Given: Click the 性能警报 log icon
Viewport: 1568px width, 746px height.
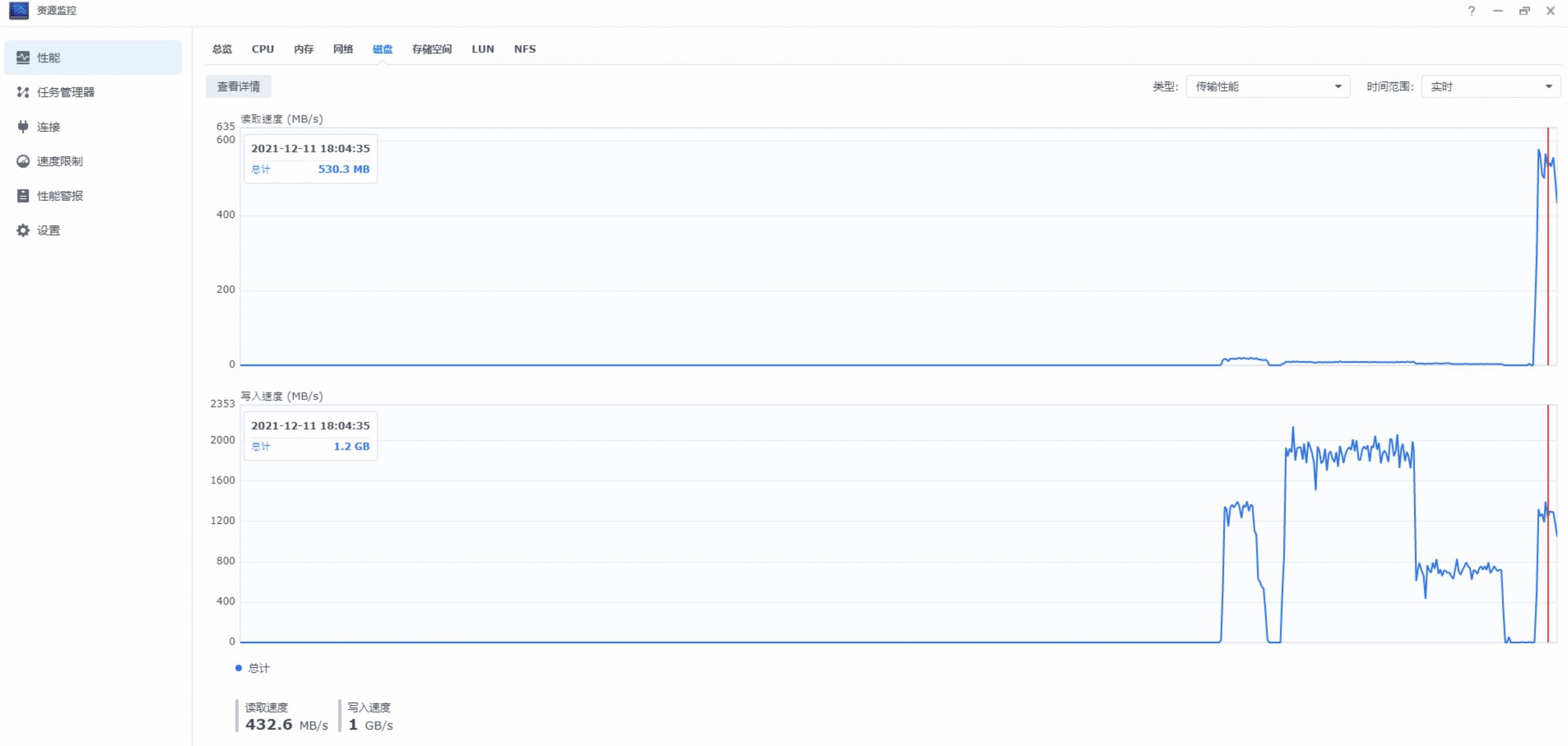Looking at the screenshot, I should click(x=23, y=196).
